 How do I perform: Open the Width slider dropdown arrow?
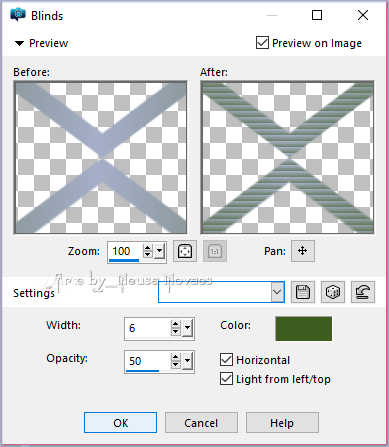click(x=188, y=328)
